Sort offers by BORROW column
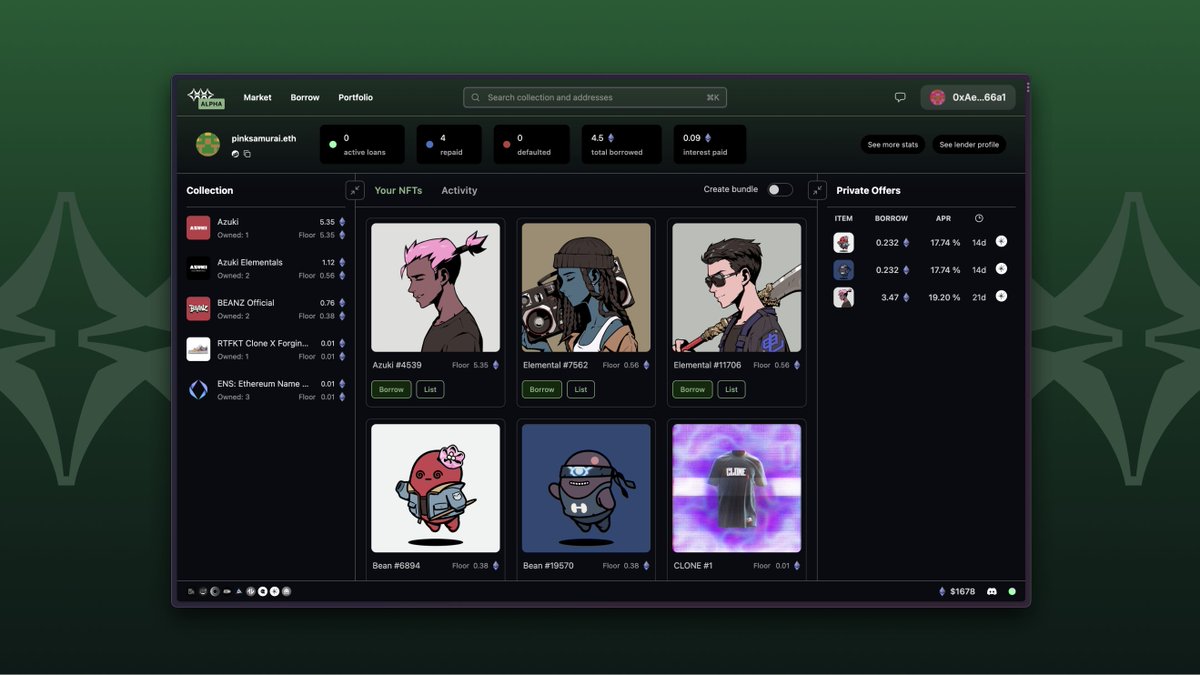 (891, 218)
